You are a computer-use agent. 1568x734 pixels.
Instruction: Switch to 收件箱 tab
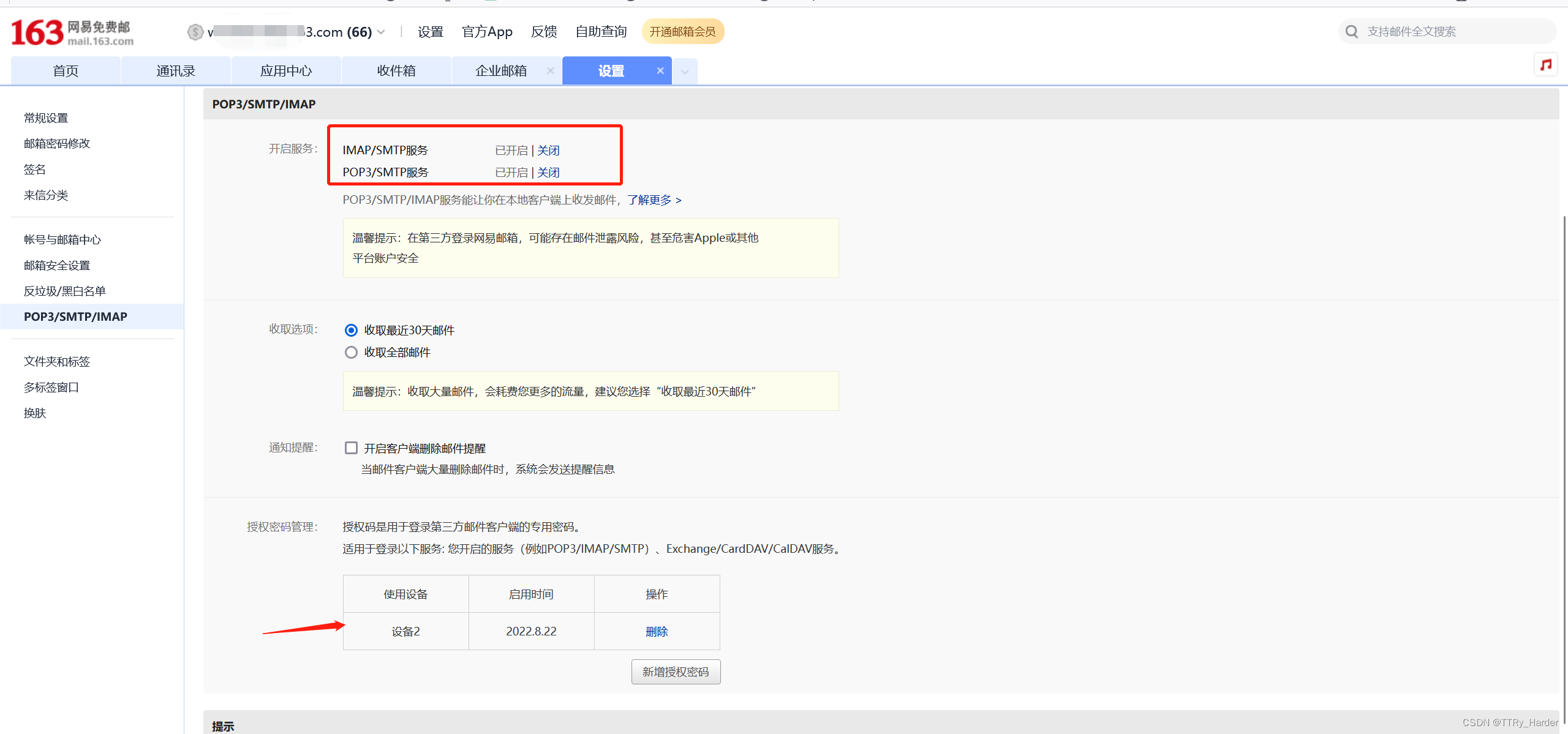tap(396, 71)
